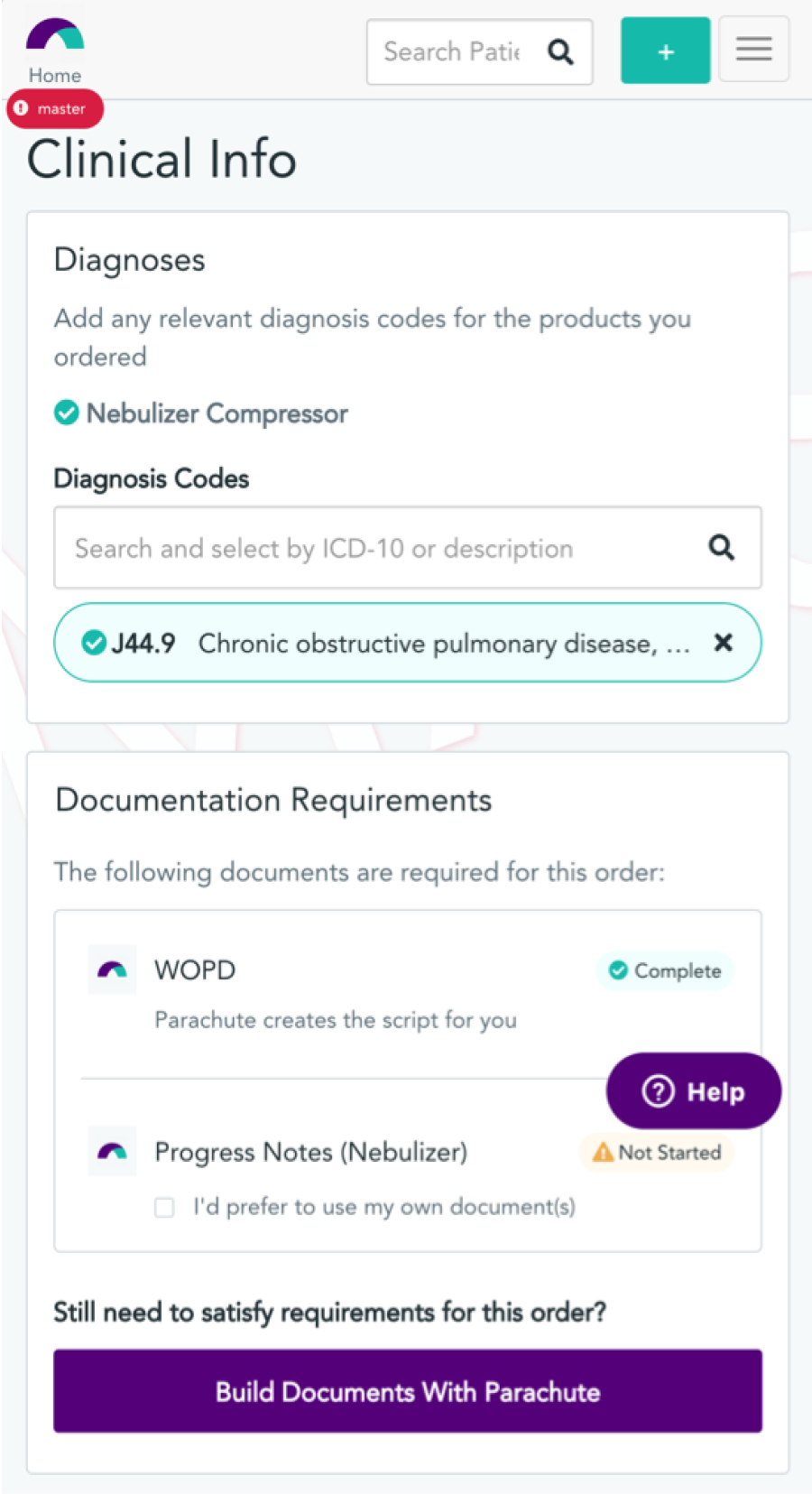The height and width of the screenshot is (1494, 812).
Task: Enable 'I'd prefer to use my own documents' checkbox
Action: point(163,1207)
